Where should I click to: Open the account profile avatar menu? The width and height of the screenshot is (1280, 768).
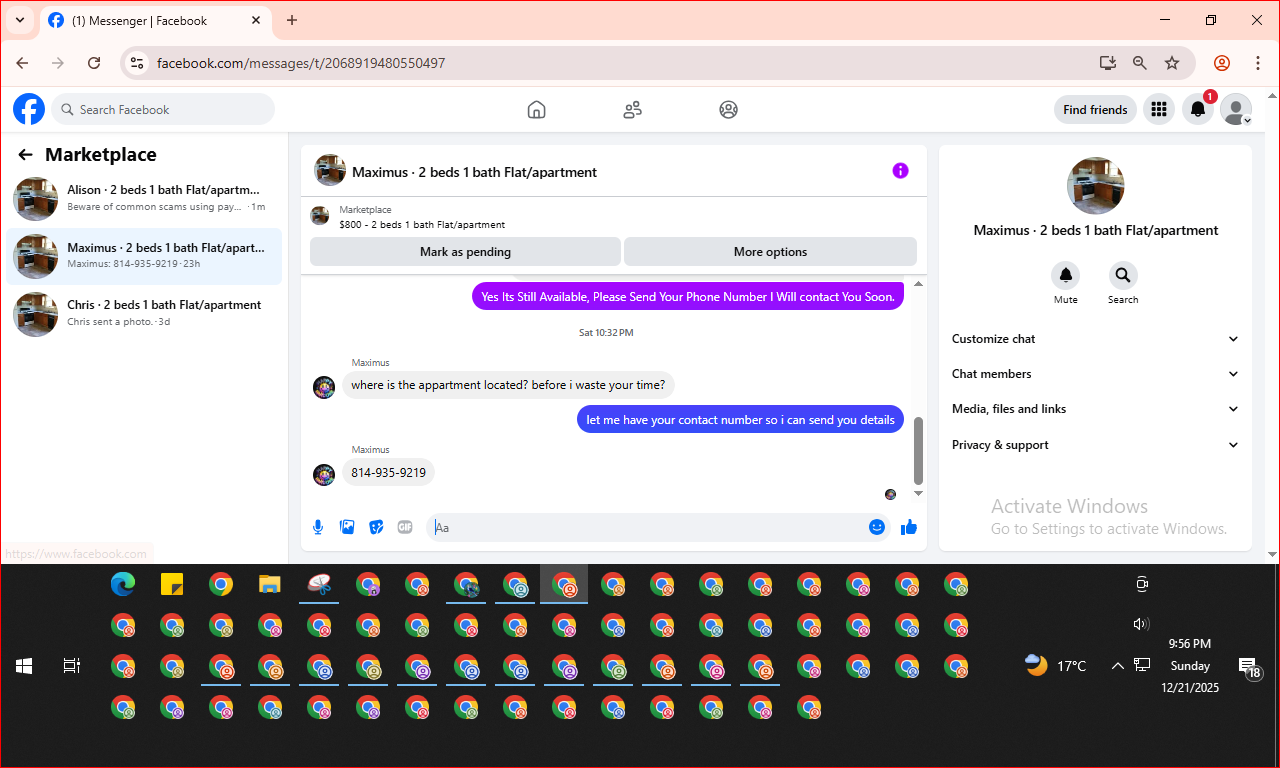tap(1236, 110)
